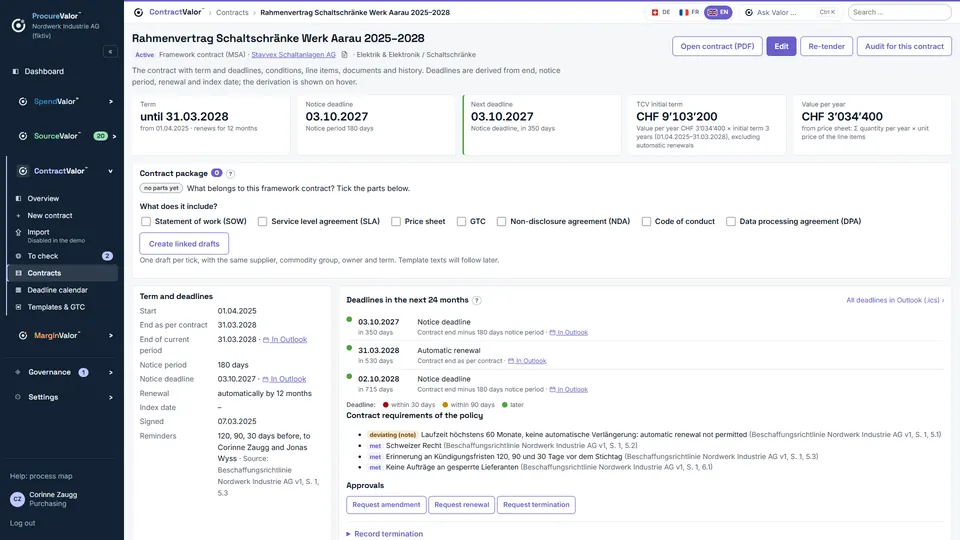Switch language to DE
960x540 pixels.
click(661, 12)
